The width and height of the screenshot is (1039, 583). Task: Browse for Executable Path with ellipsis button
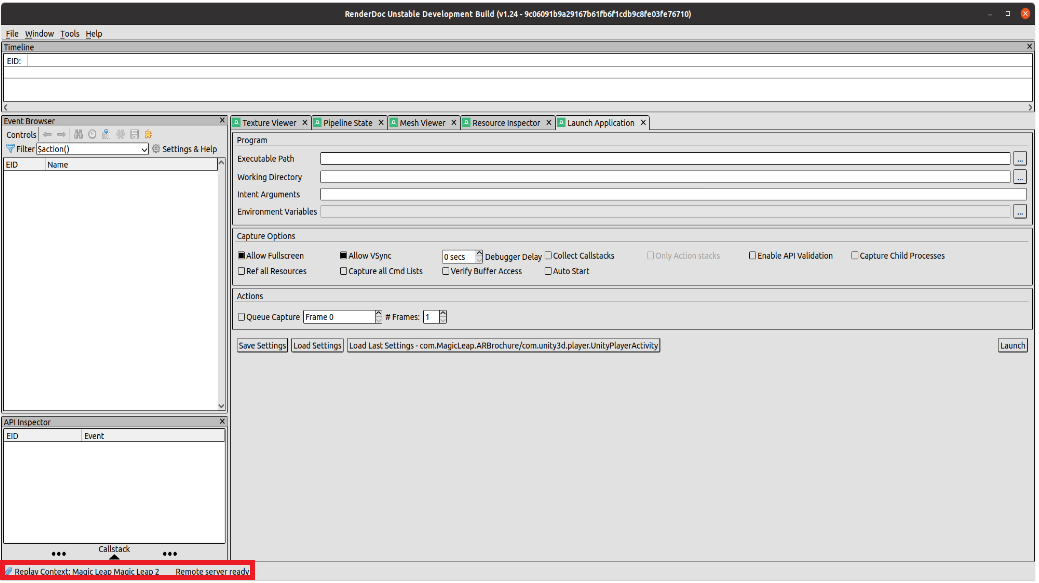click(x=1019, y=159)
